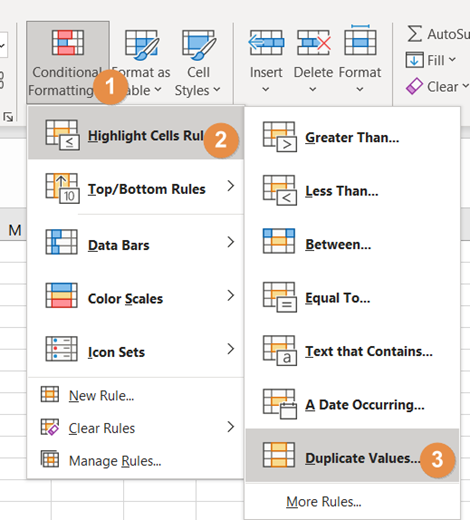
Task: Click the A Date Occurring icon
Action: pyautogui.click(x=280, y=404)
